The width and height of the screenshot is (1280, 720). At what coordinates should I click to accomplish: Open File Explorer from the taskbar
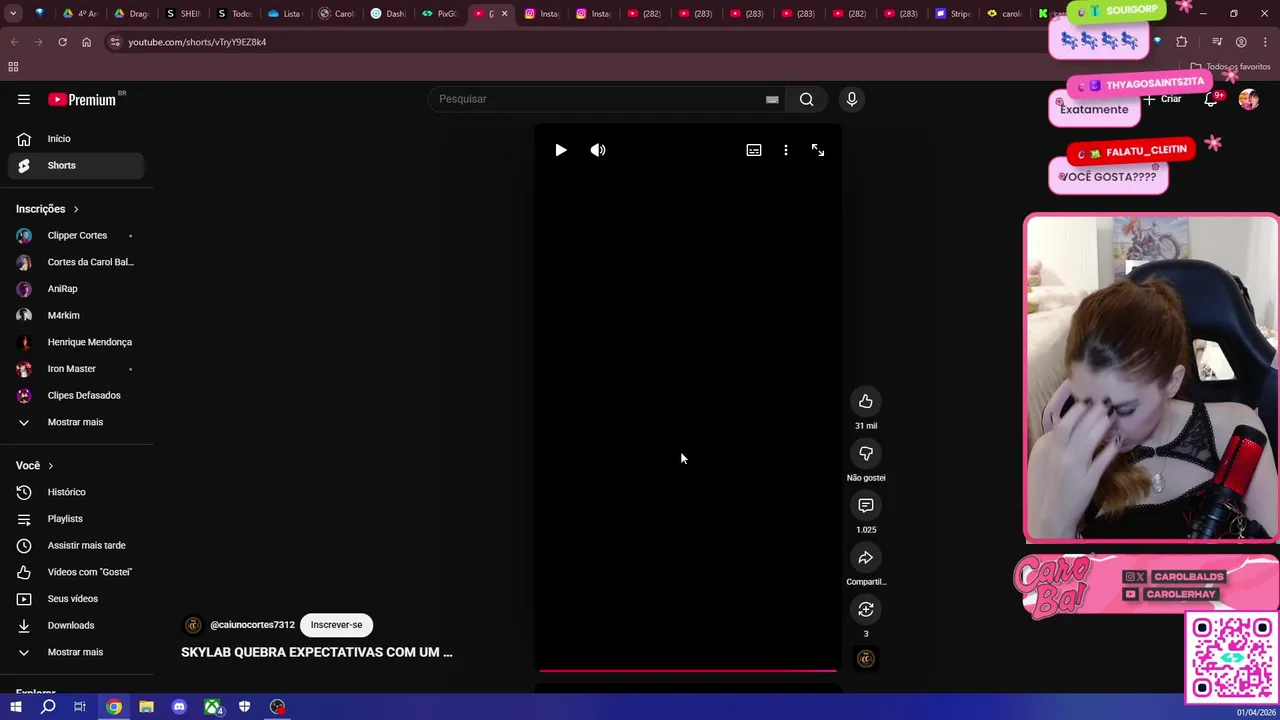coord(146,707)
